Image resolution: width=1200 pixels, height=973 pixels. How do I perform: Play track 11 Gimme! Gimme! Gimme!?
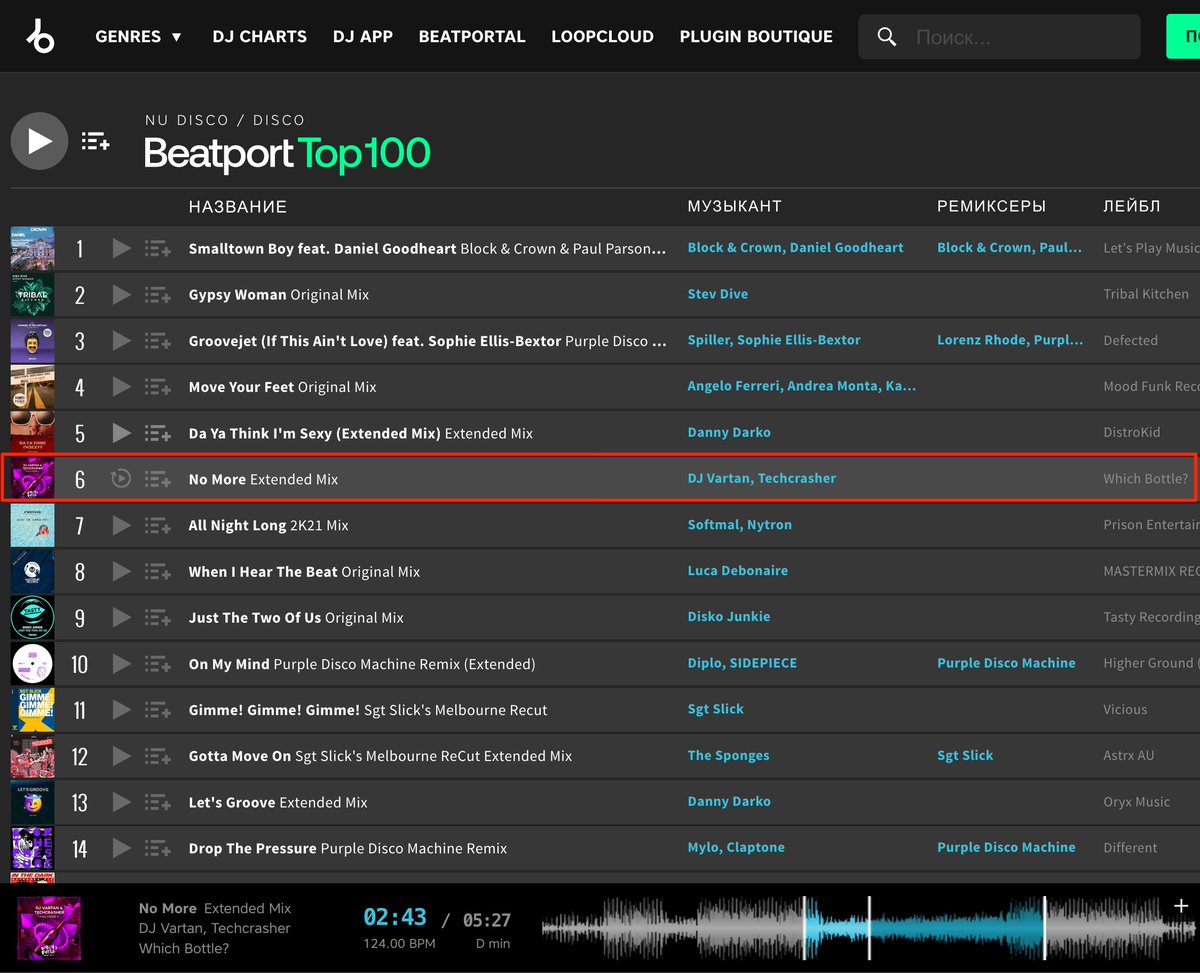(x=121, y=710)
